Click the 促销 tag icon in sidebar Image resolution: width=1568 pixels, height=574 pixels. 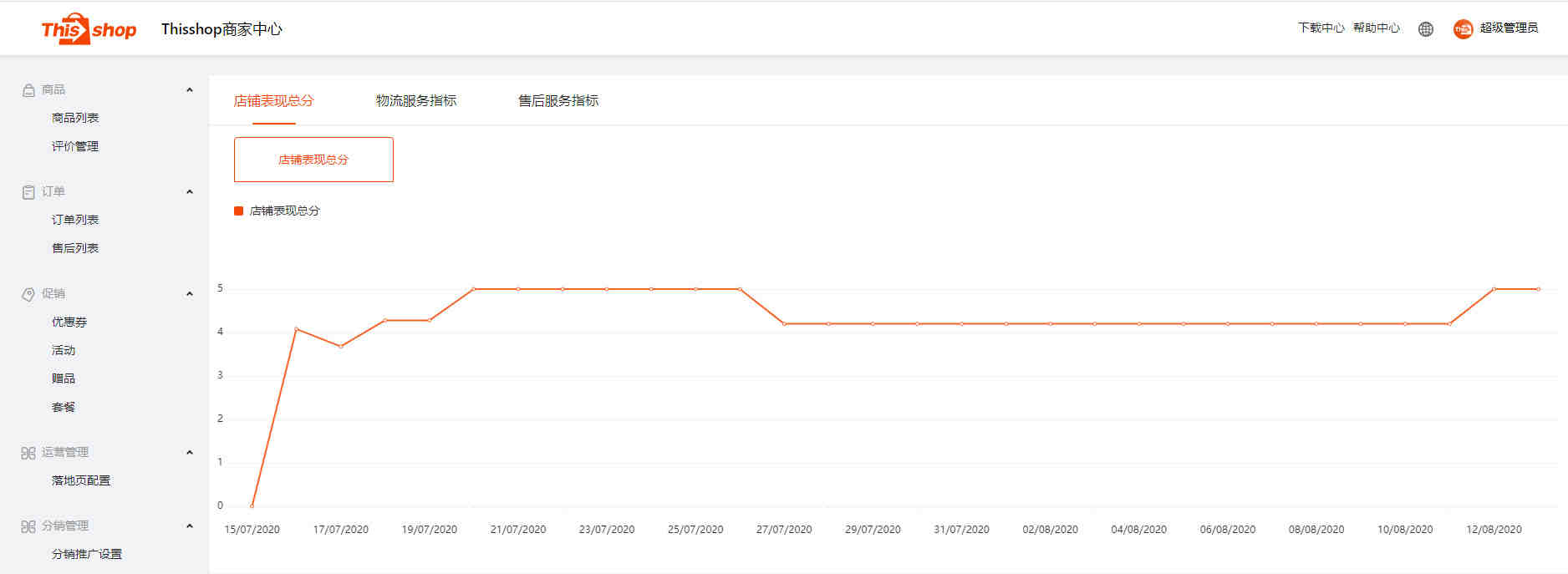pyautogui.click(x=28, y=294)
